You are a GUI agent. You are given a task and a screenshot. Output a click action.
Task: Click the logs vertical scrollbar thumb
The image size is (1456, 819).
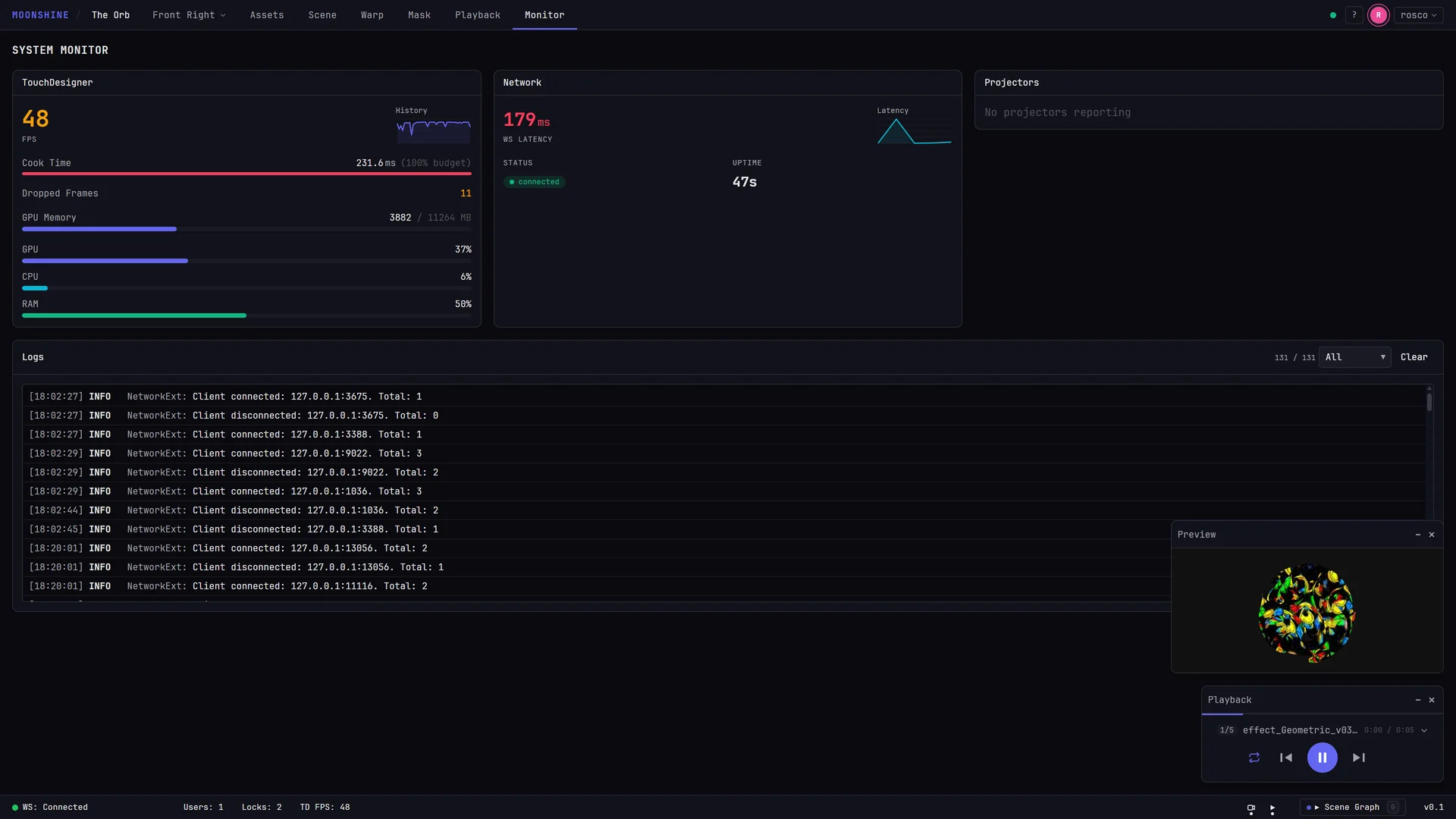[1429, 401]
